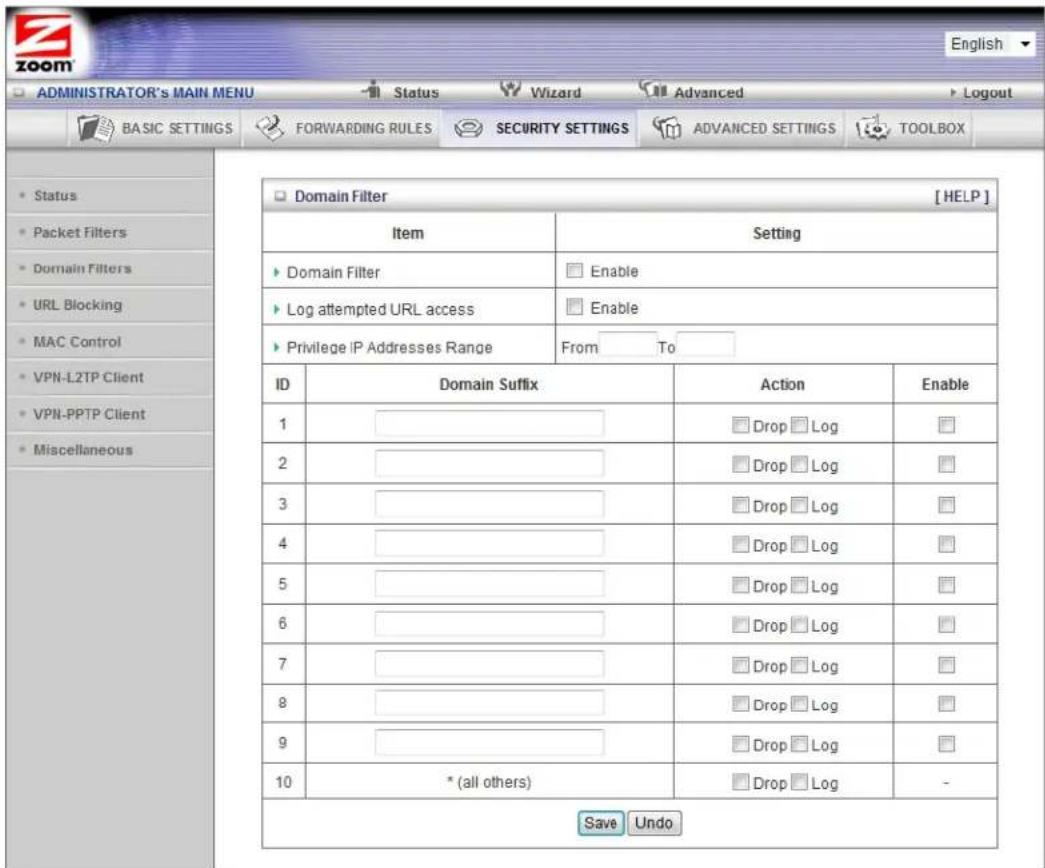Click the To IP address field
Image resolution: width=1045 pixels, height=868 pixels.
705,345
